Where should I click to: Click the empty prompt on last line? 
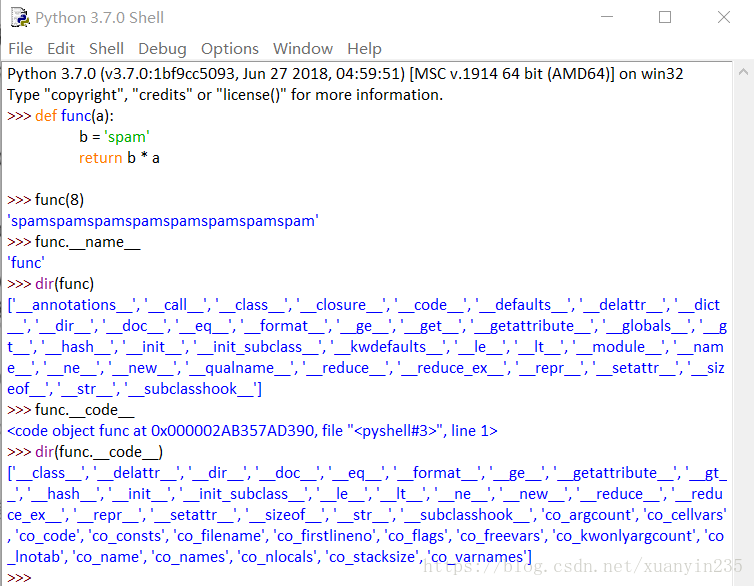(x=19, y=577)
